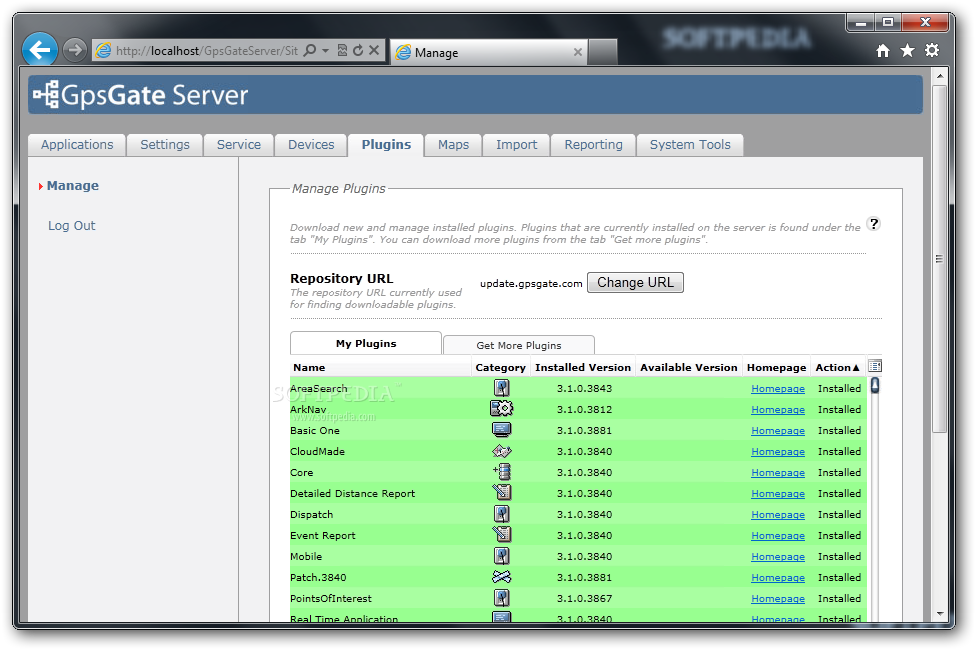
Task: Sort by Available Version column header
Action: (x=688, y=367)
